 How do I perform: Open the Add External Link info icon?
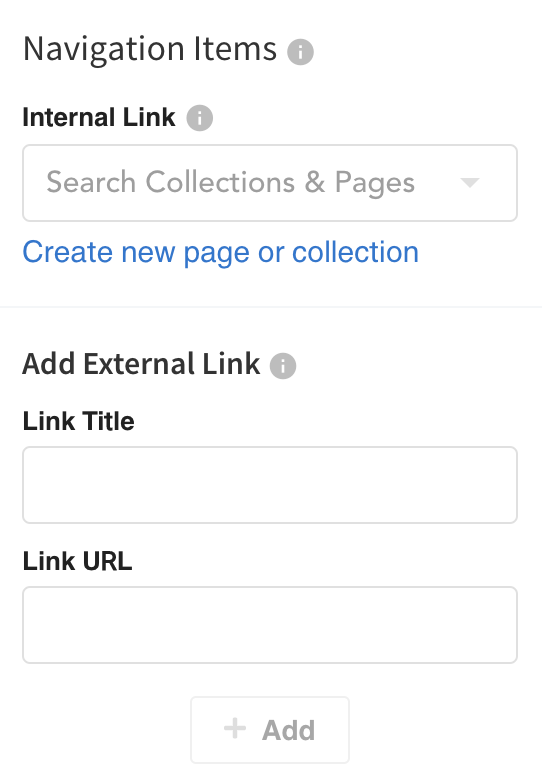coord(283,366)
